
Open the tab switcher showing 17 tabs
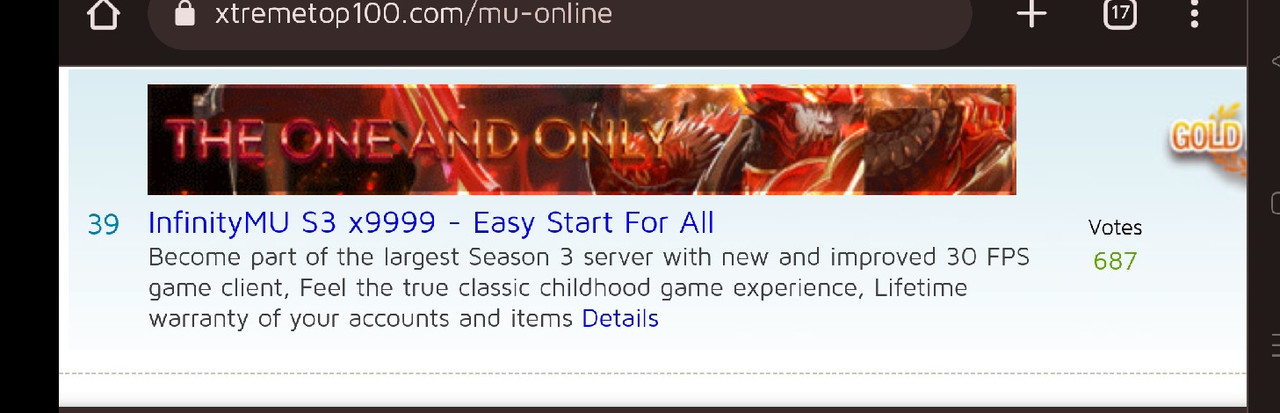(1120, 14)
